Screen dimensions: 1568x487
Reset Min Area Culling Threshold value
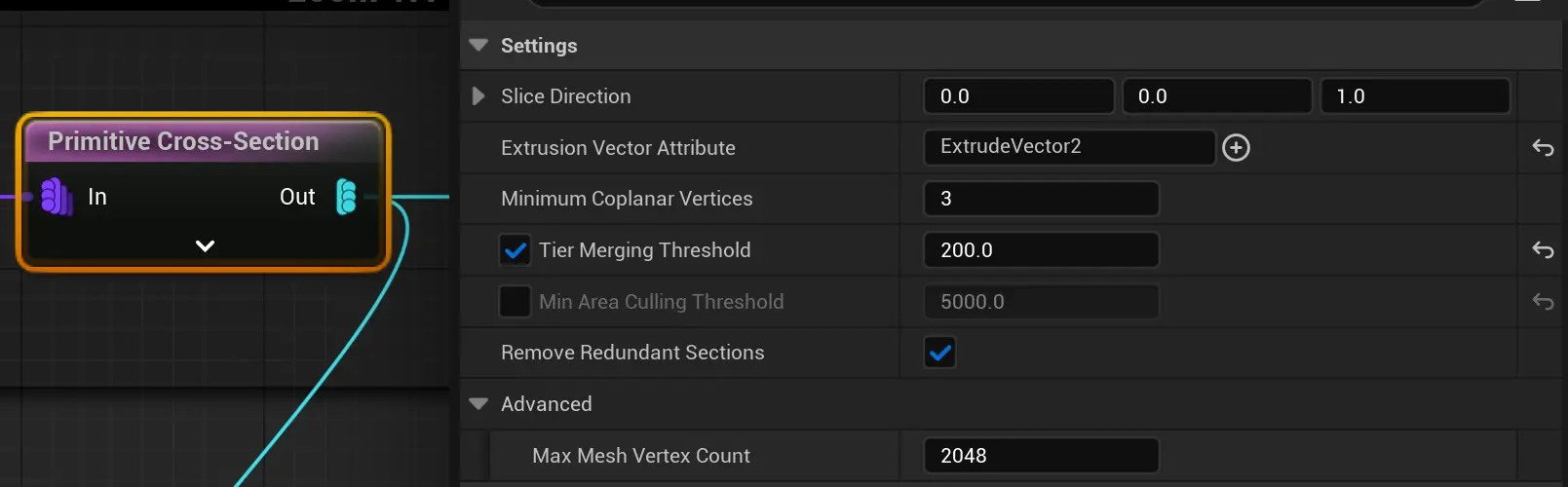tap(1542, 302)
